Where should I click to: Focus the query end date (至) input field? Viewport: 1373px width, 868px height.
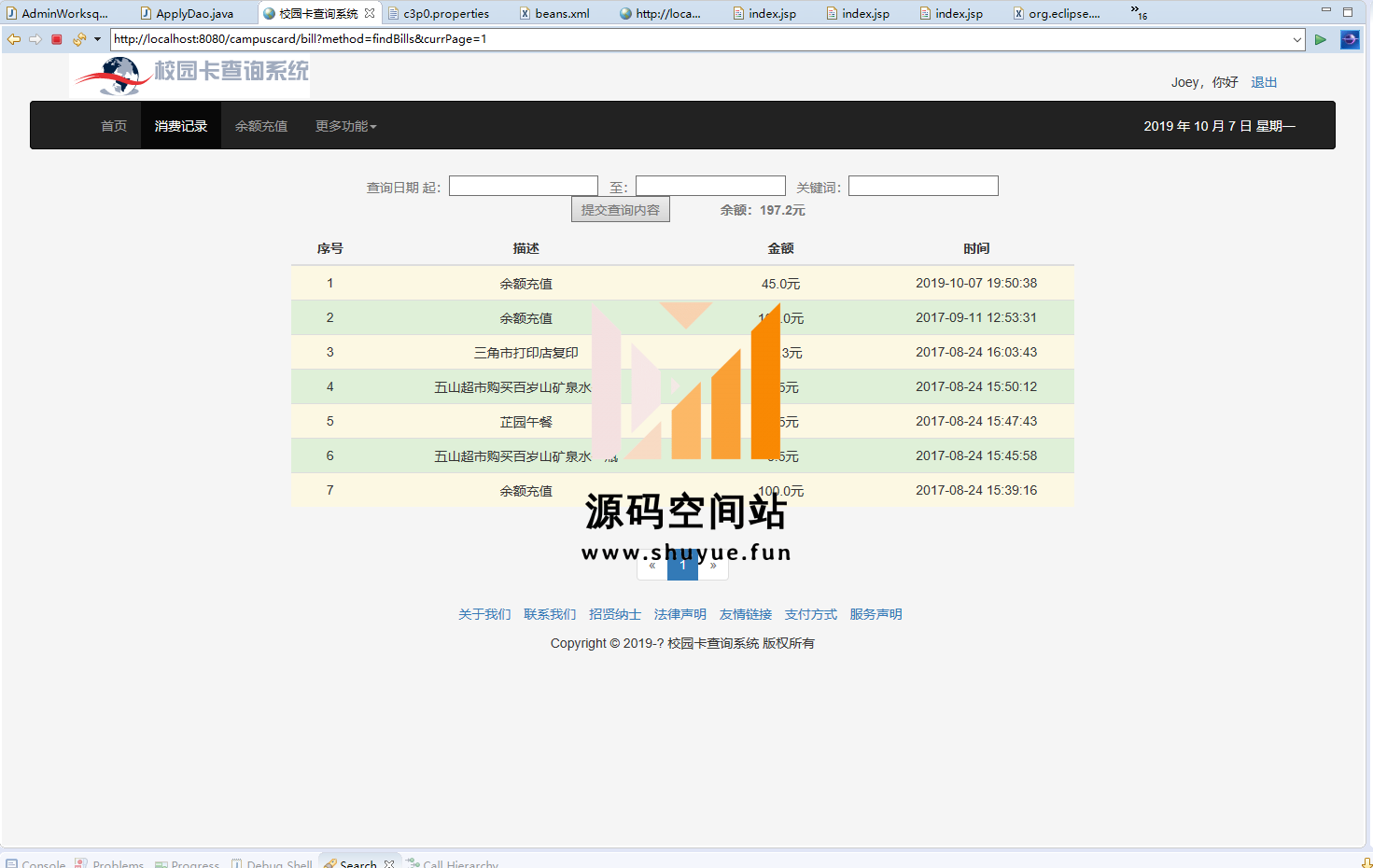tap(710, 186)
